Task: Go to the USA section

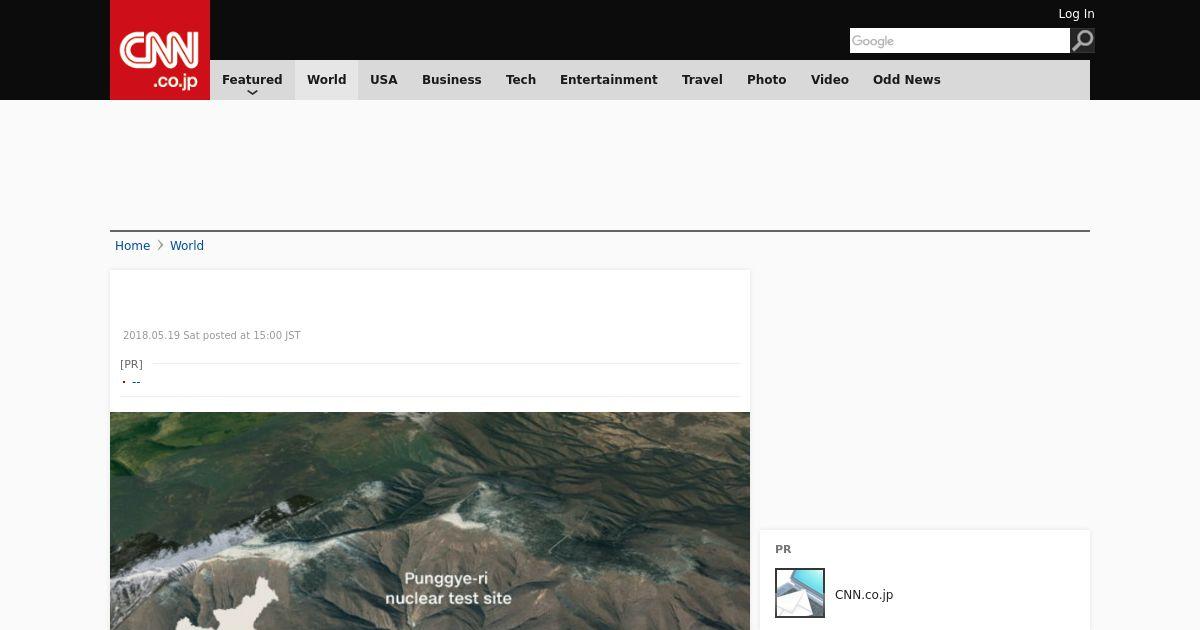Action: click(384, 80)
